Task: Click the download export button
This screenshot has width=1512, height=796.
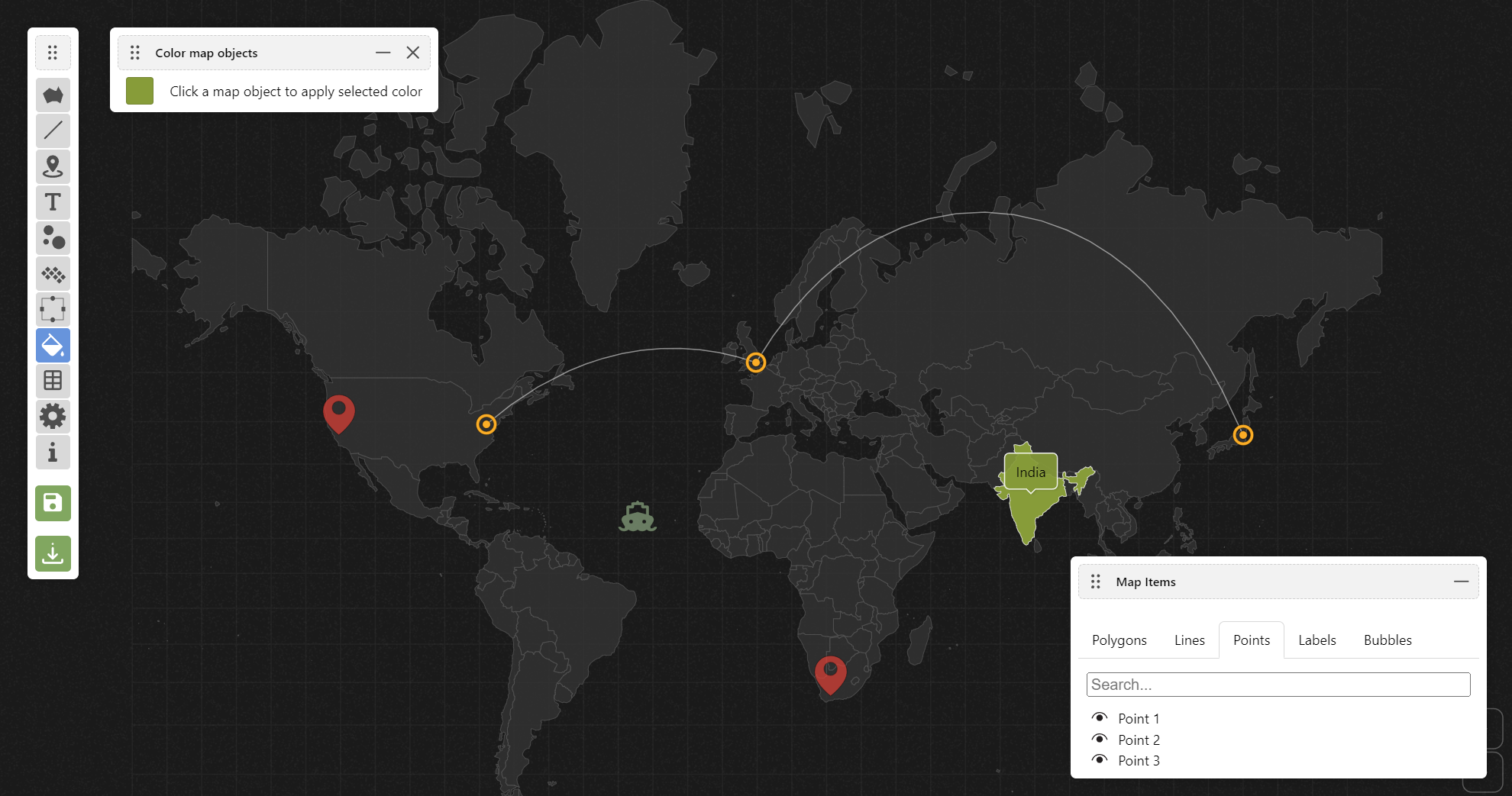Action: pyautogui.click(x=53, y=553)
